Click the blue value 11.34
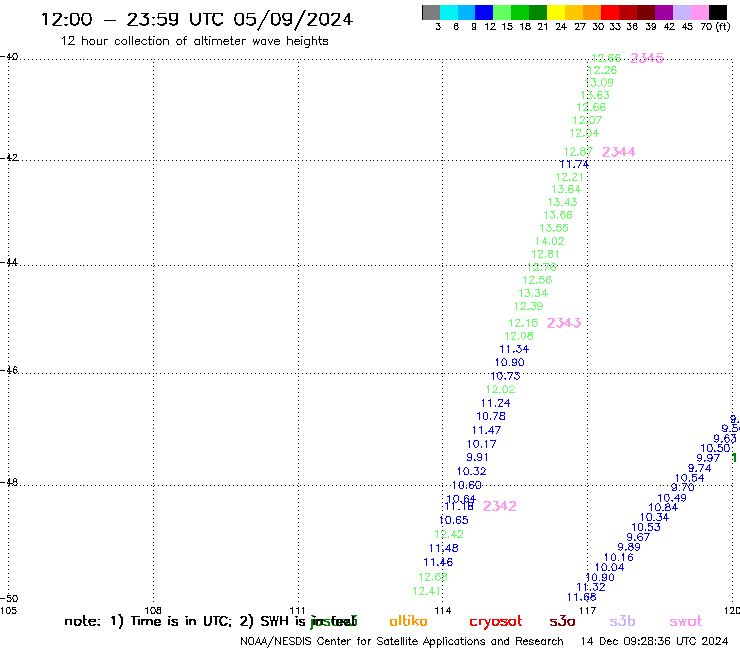Image resolution: width=740 pixels, height=650 pixels. click(x=514, y=349)
